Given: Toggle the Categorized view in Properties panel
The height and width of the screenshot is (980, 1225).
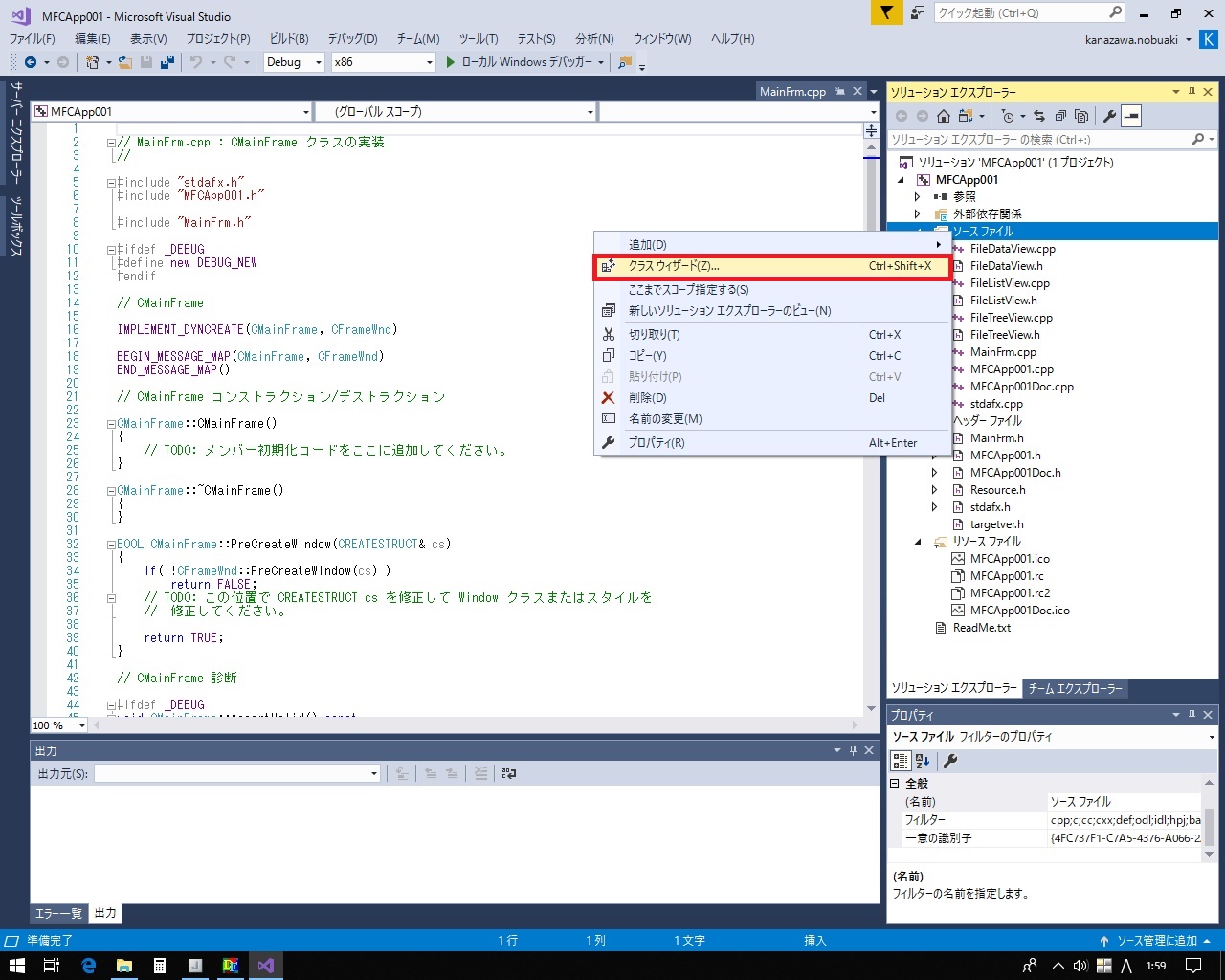Looking at the screenshot, I should click(901, 761).
